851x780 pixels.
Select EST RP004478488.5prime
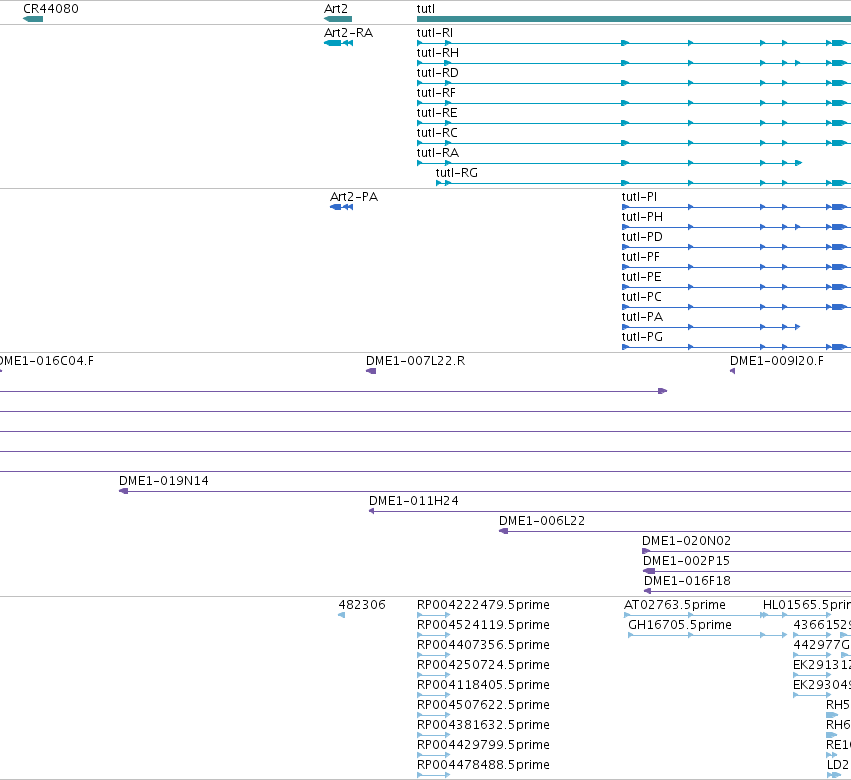pyautogui.click(x=483, y=765)
